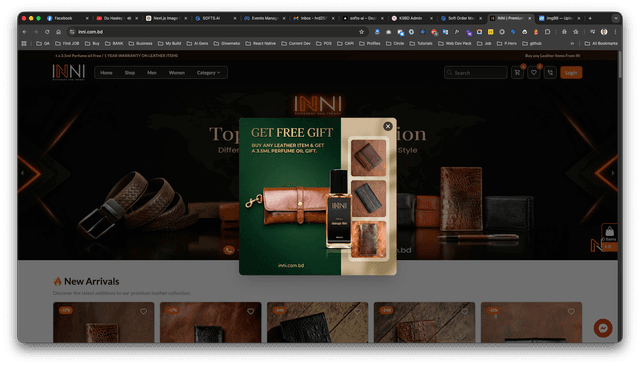Expand the tab search dropdown arrow
Viewport: 640px width, 366px height.
point(616,18)
